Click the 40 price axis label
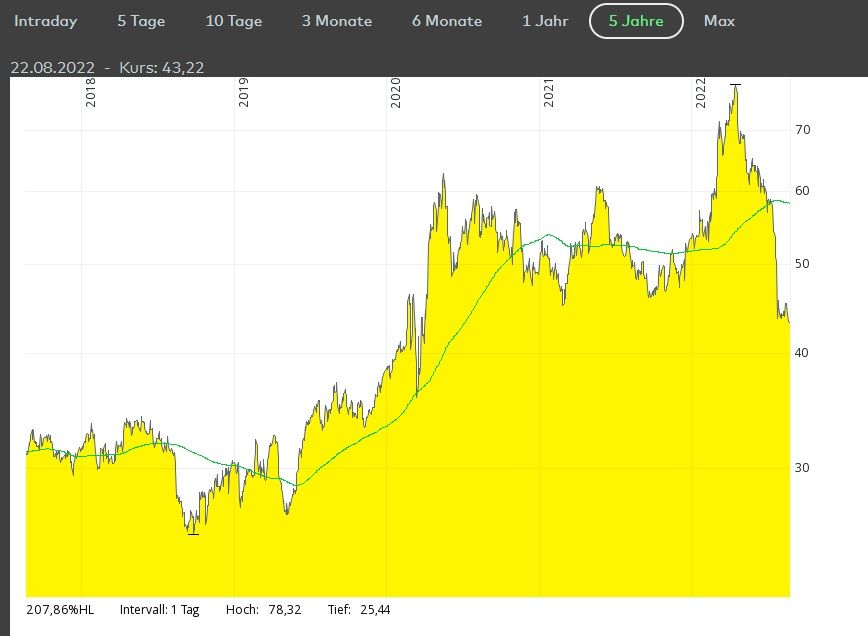 click(802, 353)
